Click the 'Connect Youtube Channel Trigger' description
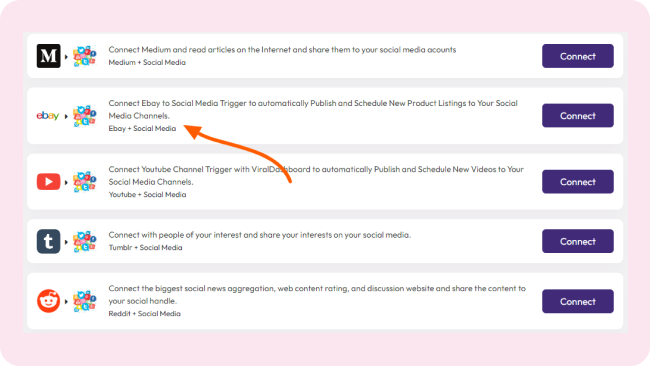 [x=316, y=175]
